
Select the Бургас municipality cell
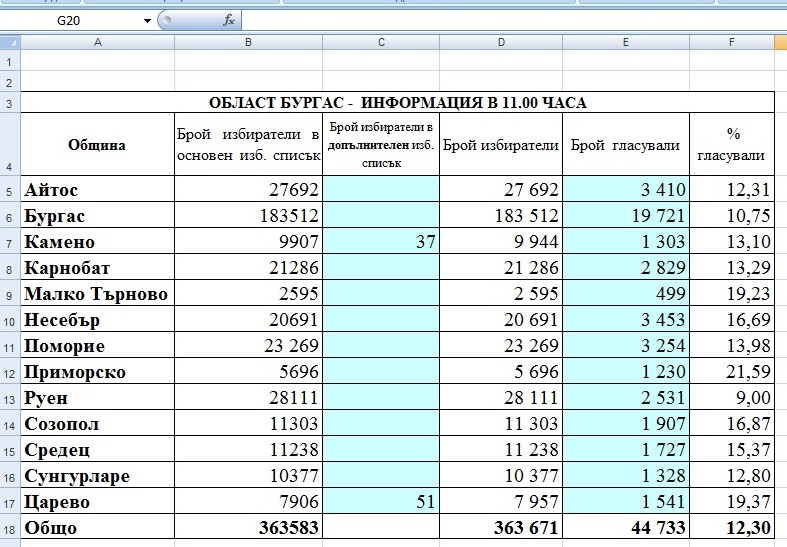pos(97,215)
